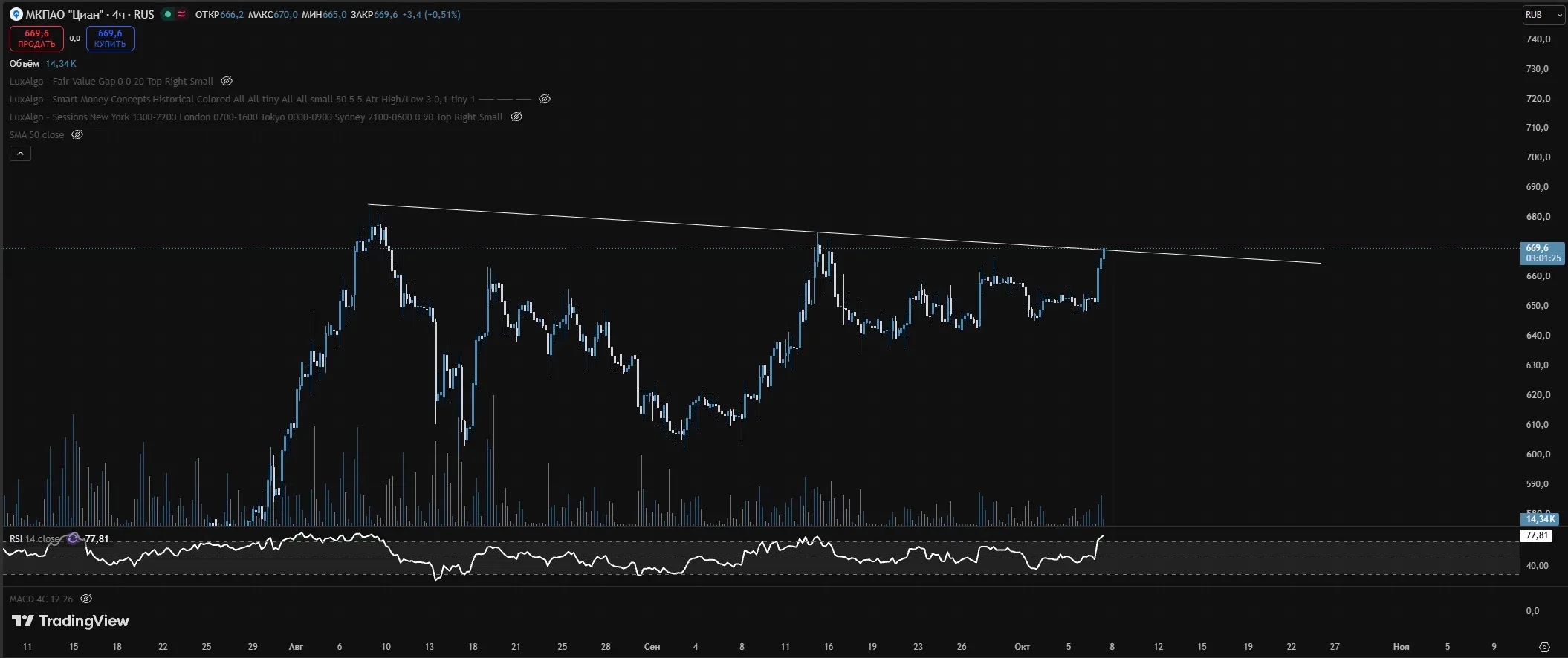Click the Циан symbol logo icon
This screenshot has width=1568, height=658.
tap(16, 14)
